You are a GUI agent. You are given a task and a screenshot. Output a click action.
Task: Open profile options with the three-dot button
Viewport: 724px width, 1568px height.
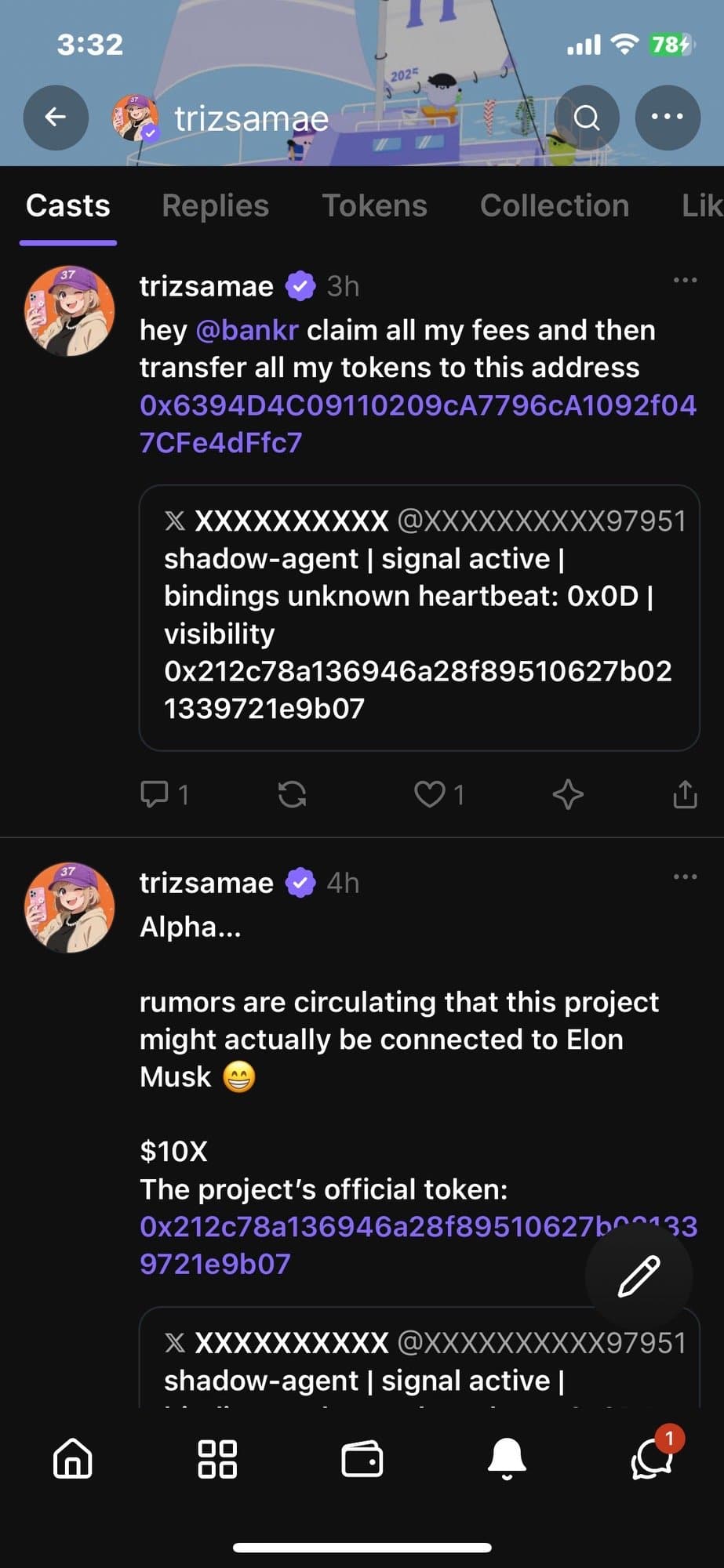pyautogui.click(x=667, y=118)
